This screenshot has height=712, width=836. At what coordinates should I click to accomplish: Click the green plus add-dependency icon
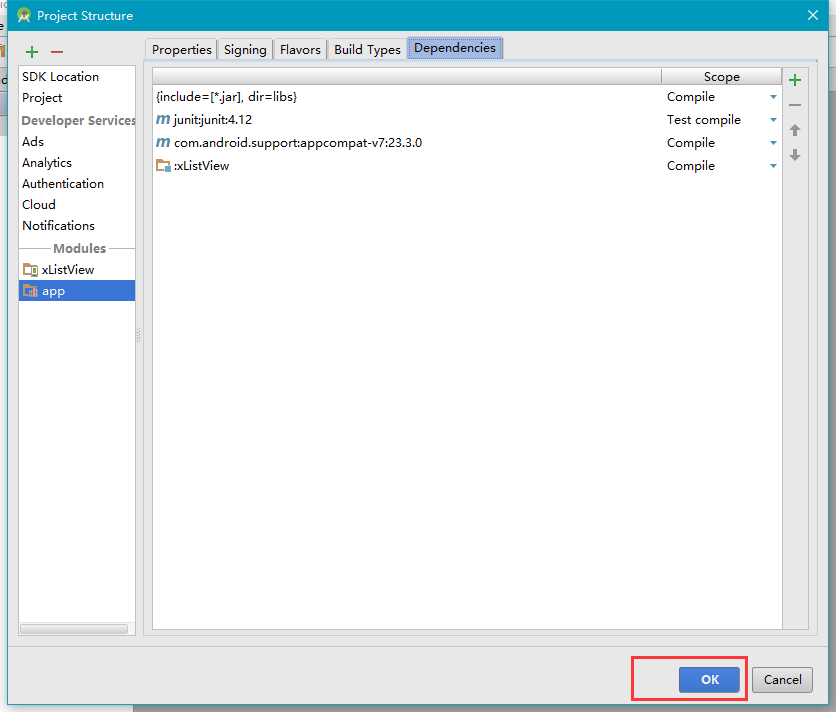click(x=795, y=80)
